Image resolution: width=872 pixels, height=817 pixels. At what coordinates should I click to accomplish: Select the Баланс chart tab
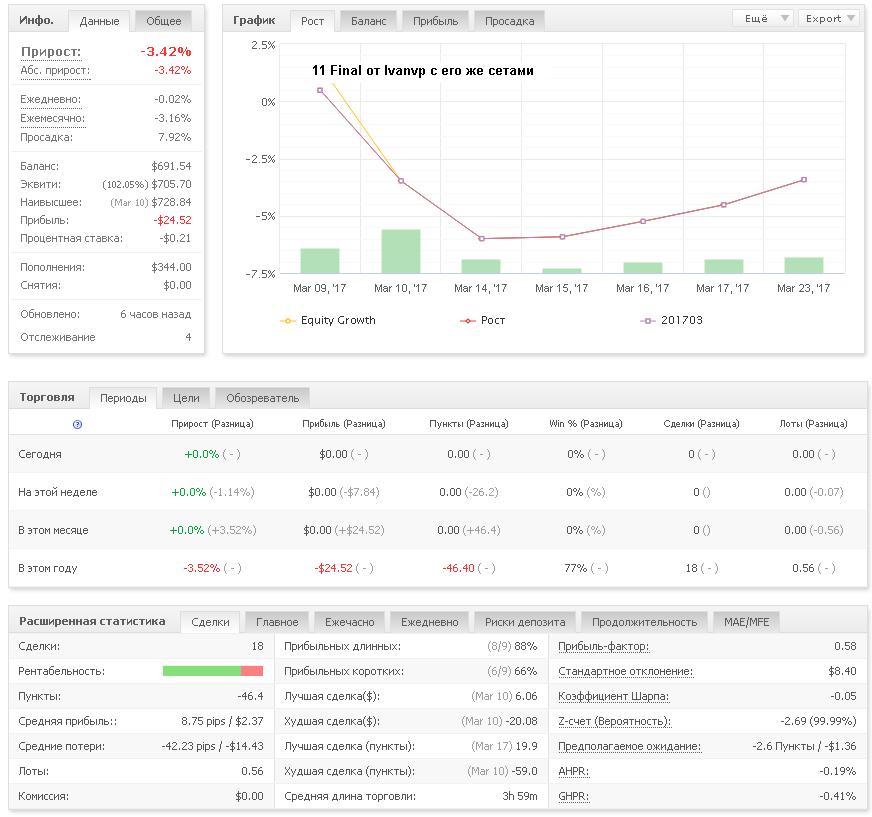tap(368, 21)
